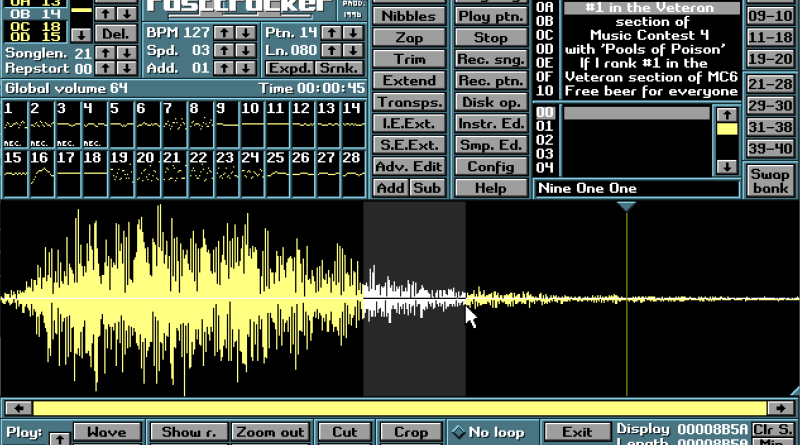This screenshot has width=800, height=445.
Task: Click the left arrow of the sample scrollbar
Action: [x=18, y=408]
